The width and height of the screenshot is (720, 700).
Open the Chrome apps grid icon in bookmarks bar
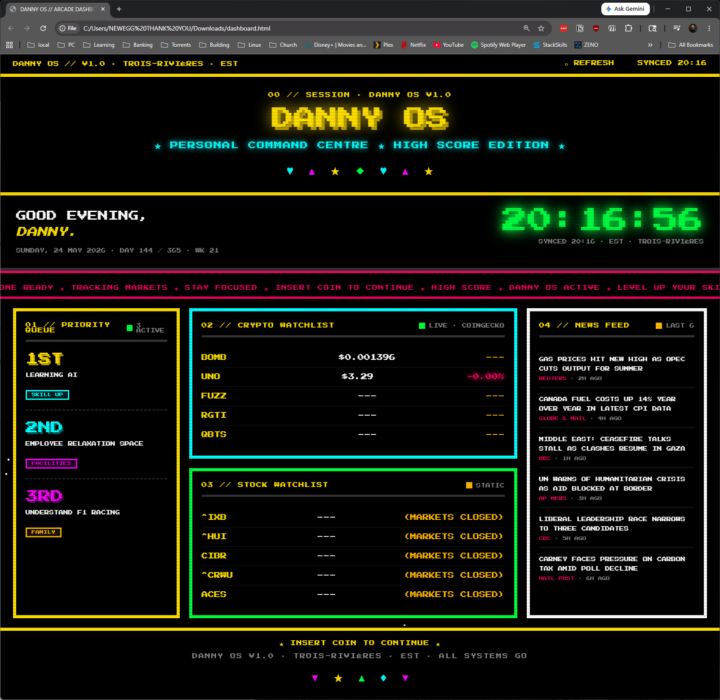click(x=9, y=45)
